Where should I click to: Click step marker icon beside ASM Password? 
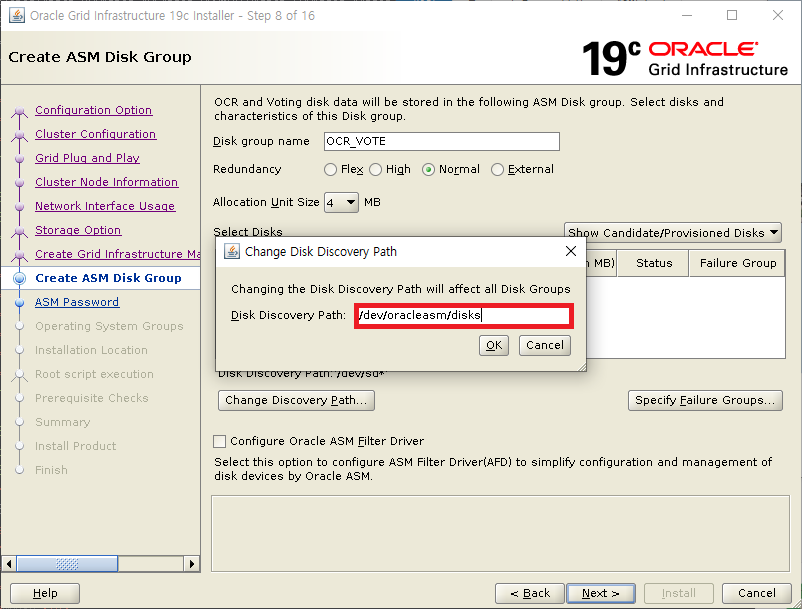pos(19,303)
